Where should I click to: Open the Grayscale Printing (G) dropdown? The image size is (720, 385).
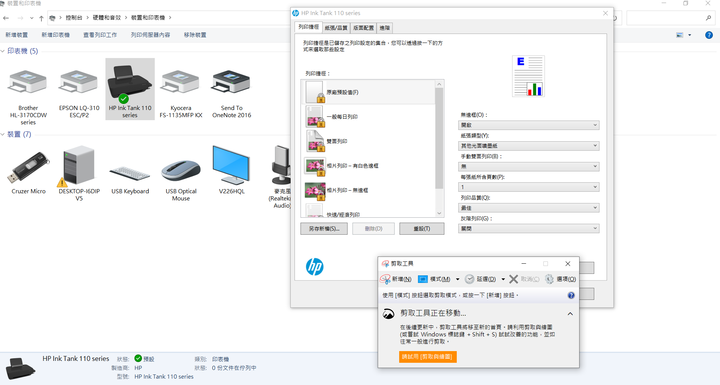pyautogui.click(x=529, y=228)
